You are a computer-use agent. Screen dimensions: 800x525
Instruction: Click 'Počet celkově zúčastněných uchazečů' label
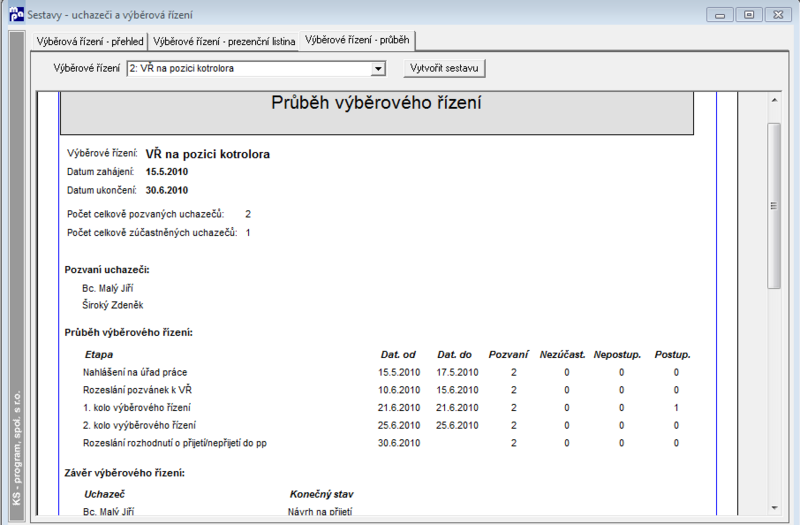152,233
